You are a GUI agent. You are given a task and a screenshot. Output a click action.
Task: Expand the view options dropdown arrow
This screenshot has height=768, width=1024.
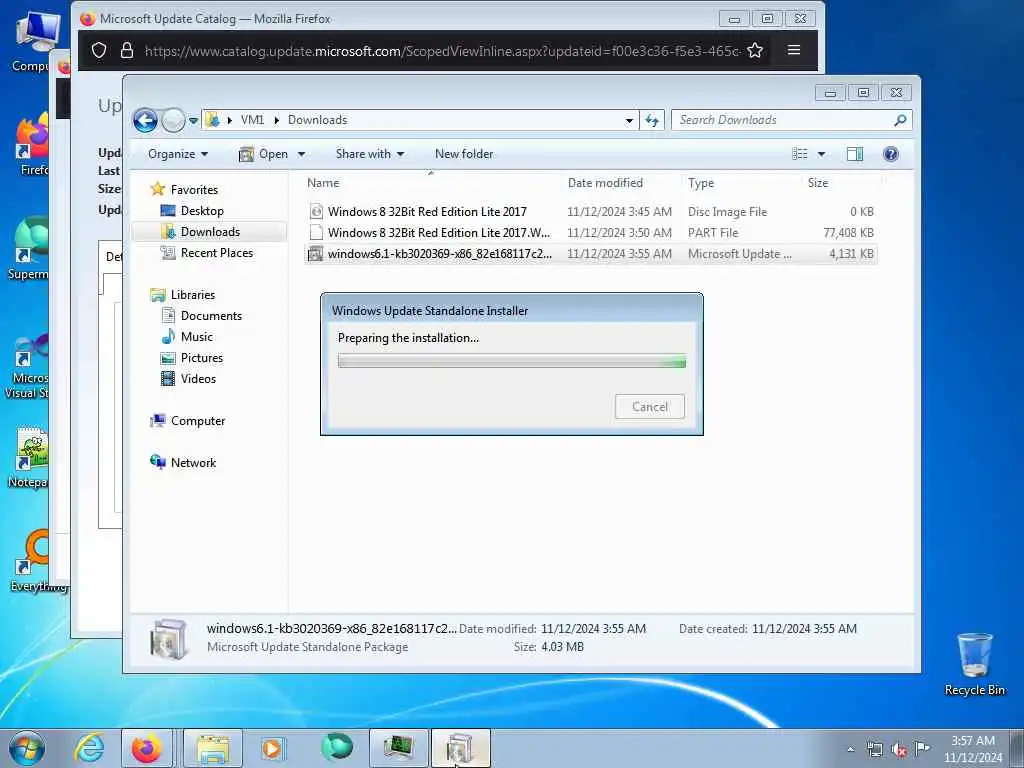point(822,155)
